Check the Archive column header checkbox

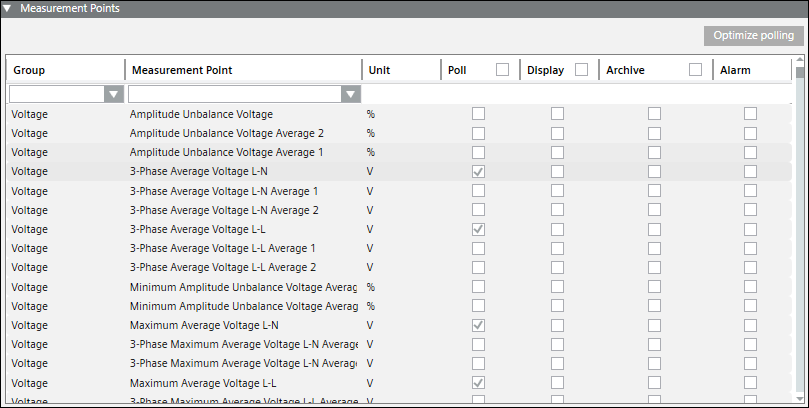695,70
